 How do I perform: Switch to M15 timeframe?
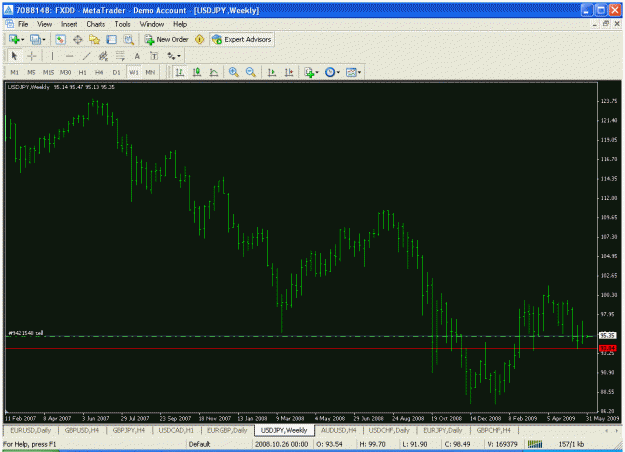tap(48, 72)
